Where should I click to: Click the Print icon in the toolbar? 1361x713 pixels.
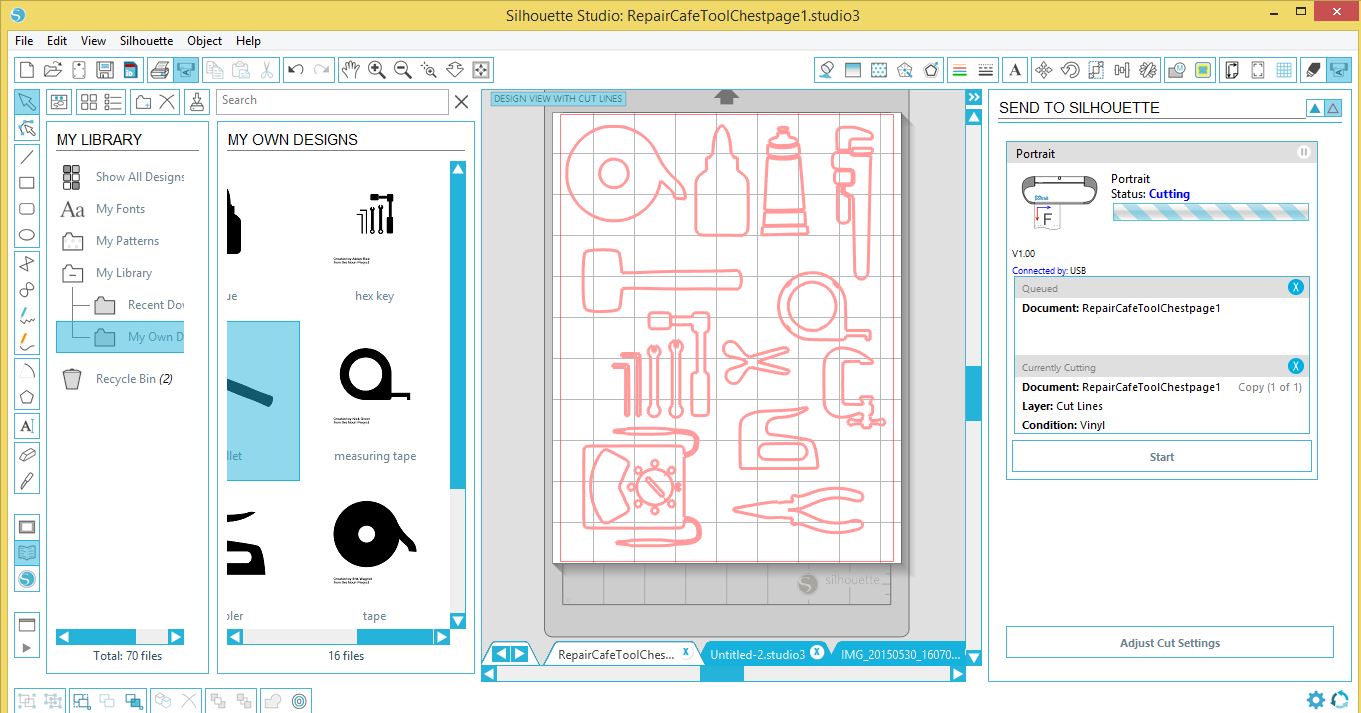click(159, 70)
